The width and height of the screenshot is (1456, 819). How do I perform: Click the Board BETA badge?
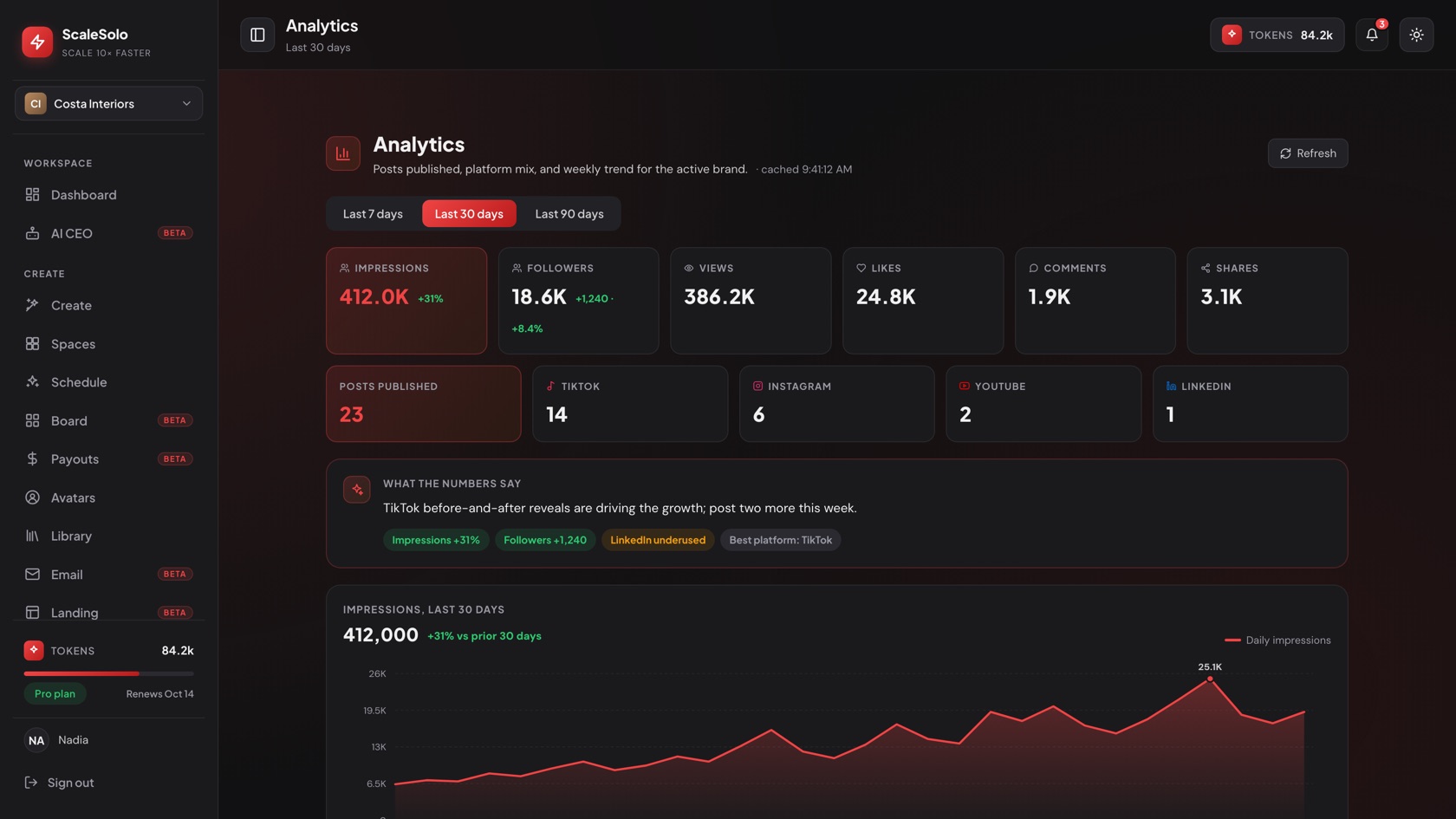(x=175, y=420)
